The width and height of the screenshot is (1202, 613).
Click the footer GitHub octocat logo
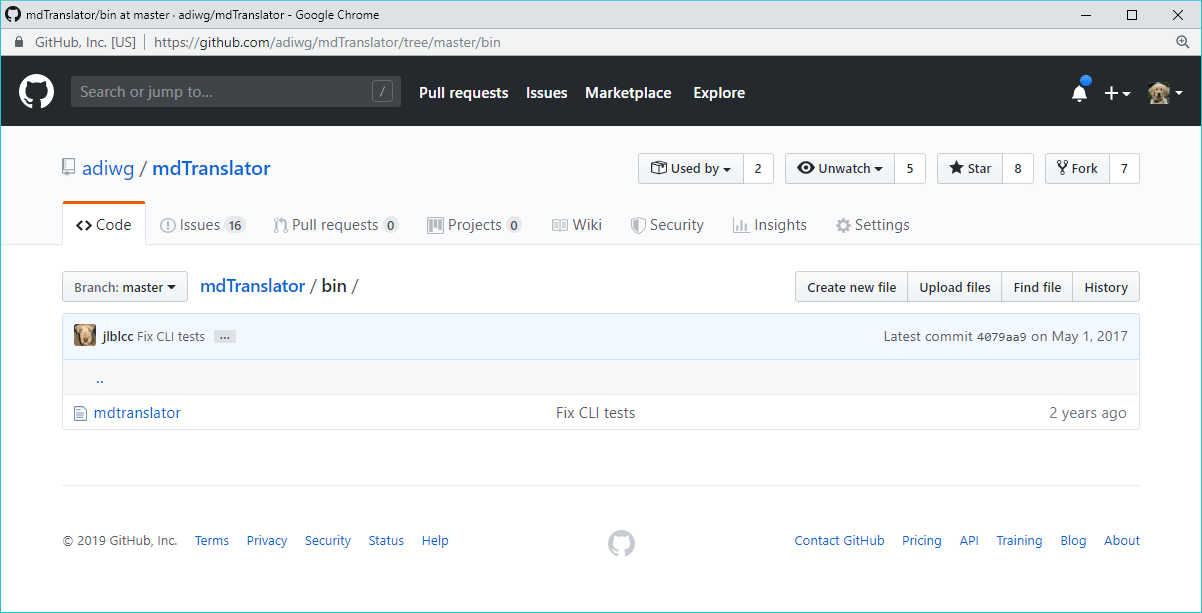pyautogui.click(x=621, y=543)
